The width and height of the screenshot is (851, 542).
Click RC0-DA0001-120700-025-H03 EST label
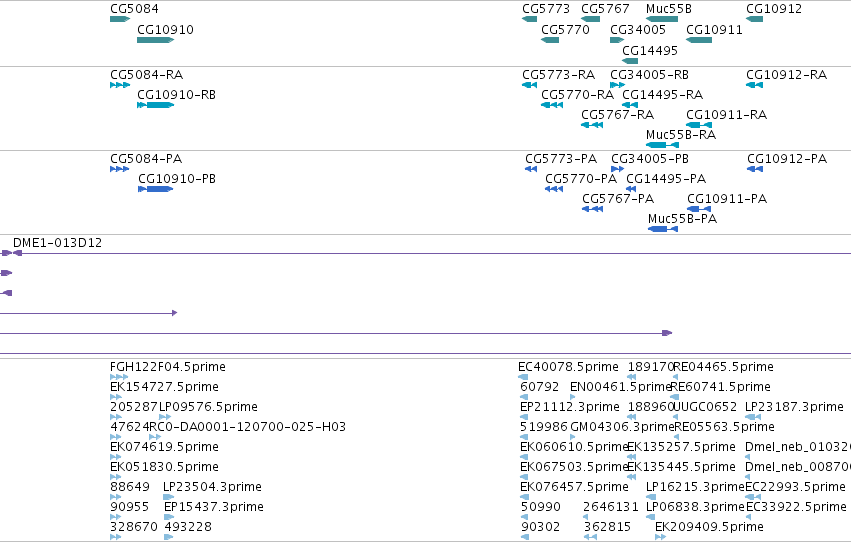247,427
